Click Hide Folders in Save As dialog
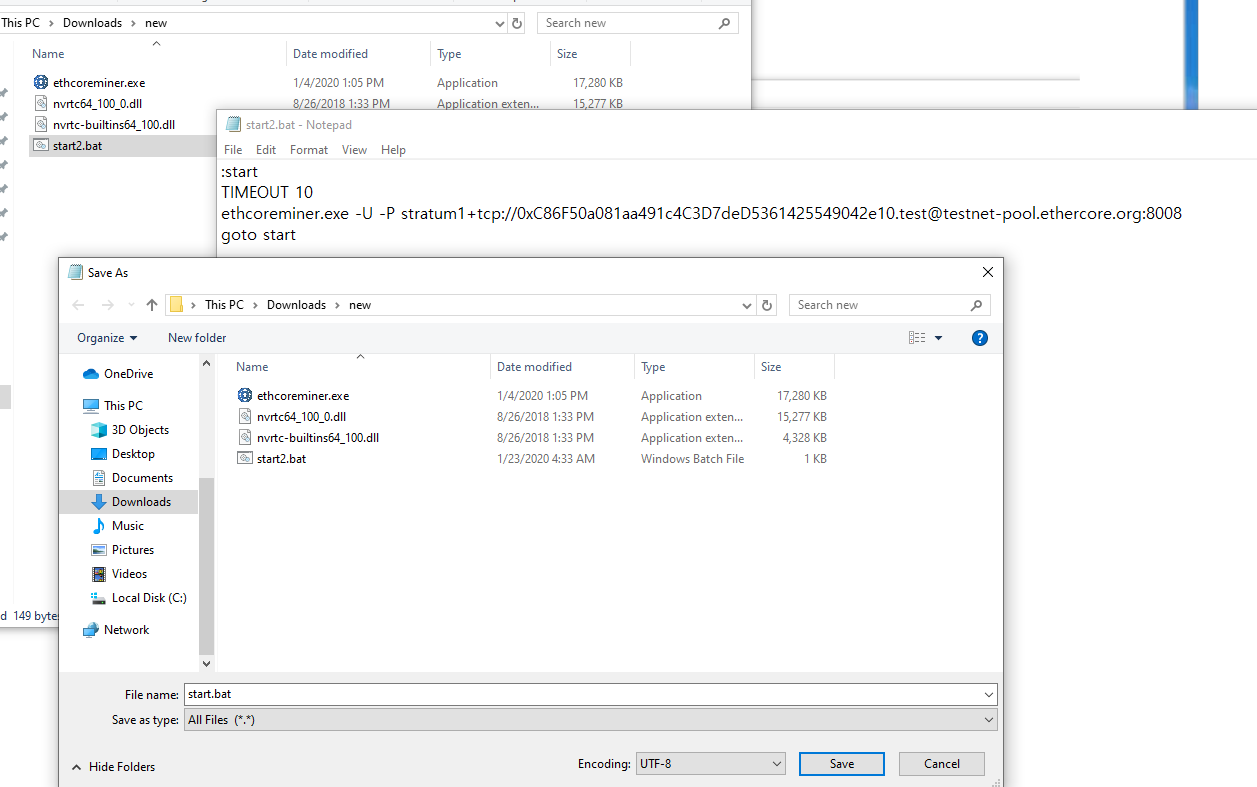 (x=113, y=767)
